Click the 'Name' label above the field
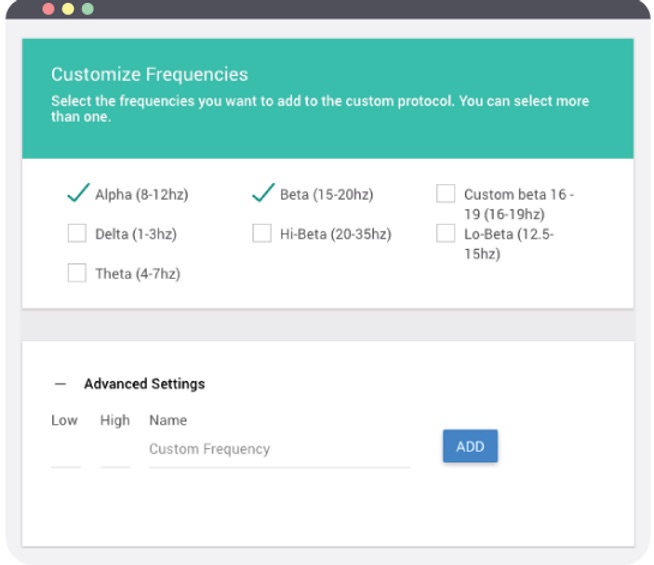Viewport: 654px width, 565px height. point(167,421)
